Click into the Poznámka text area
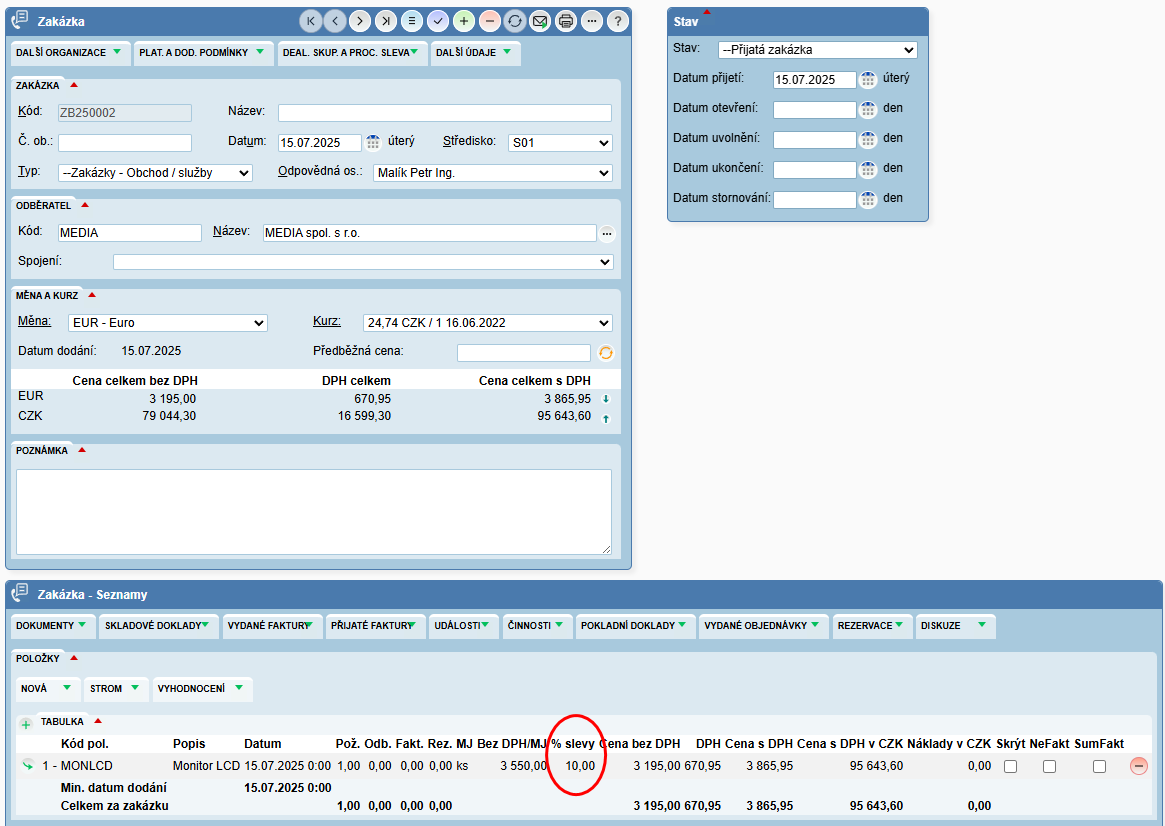 pos(313,511)
